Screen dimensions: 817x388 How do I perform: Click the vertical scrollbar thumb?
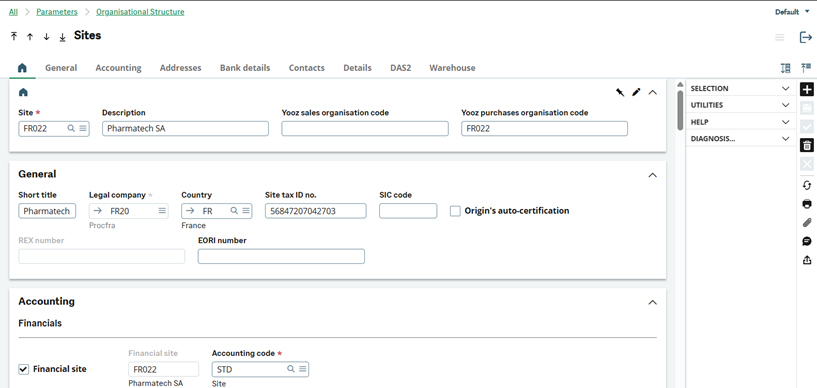680,110
